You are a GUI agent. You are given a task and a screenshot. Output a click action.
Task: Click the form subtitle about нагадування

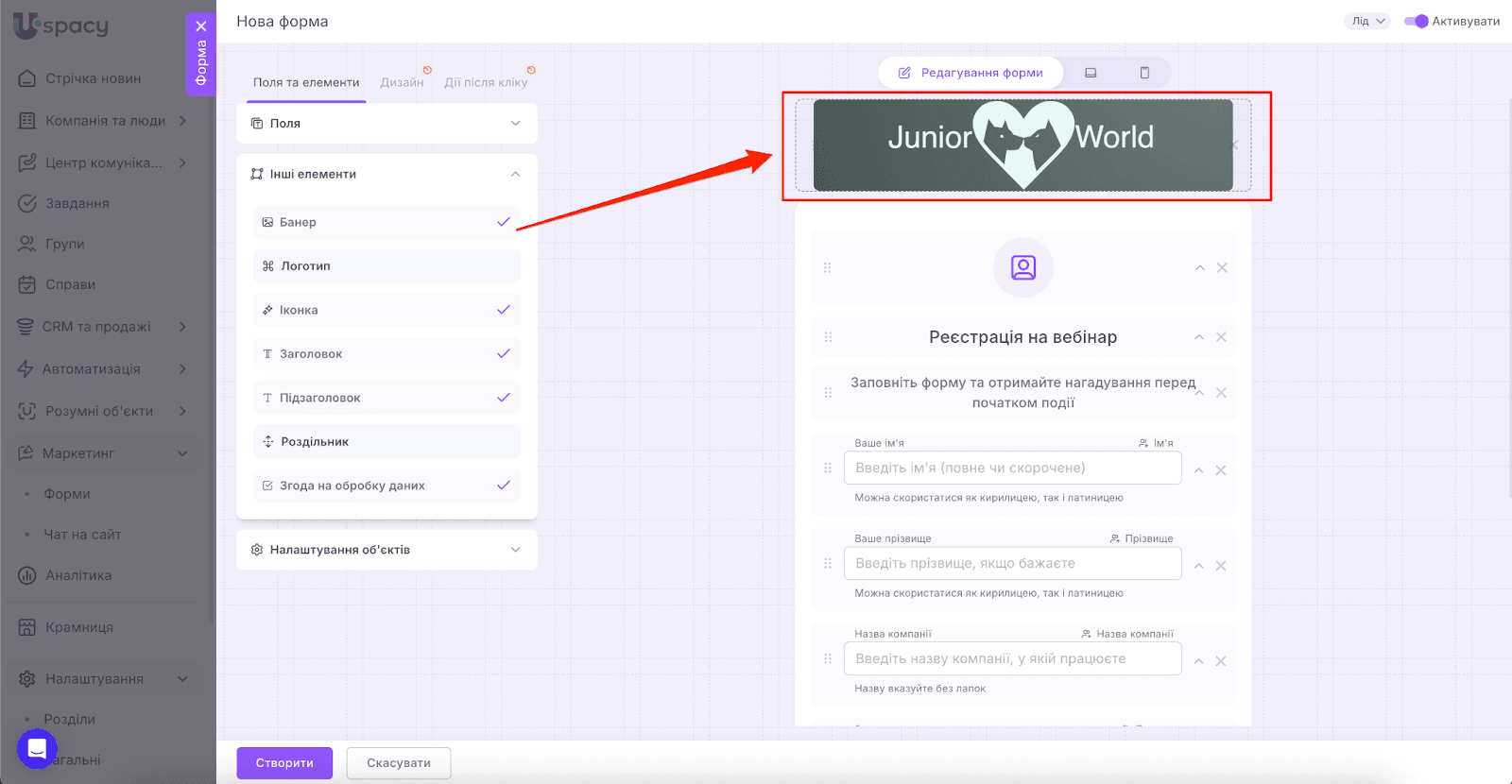point(1022,393)
